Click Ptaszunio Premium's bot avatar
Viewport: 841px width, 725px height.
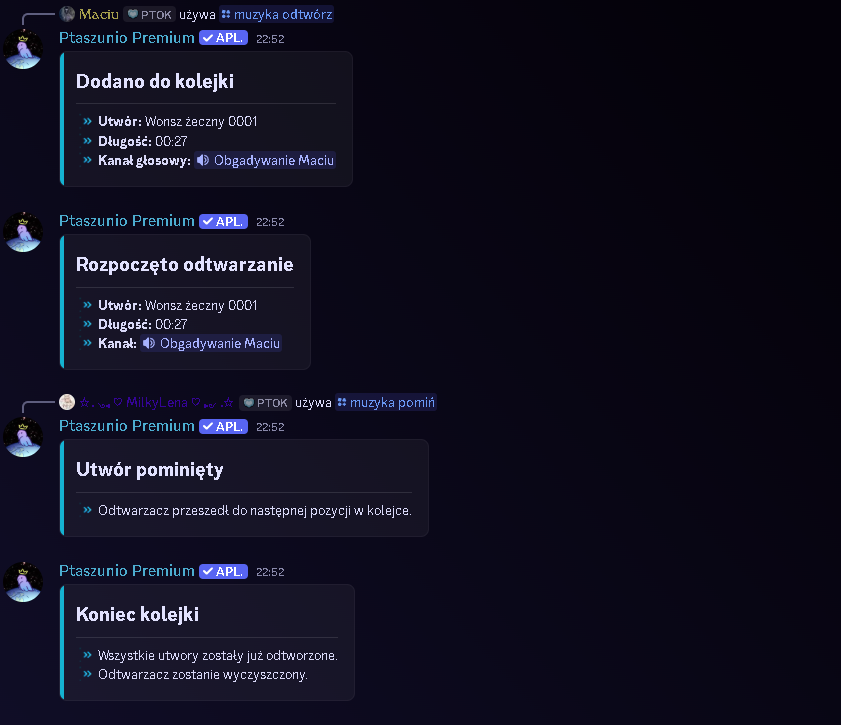(22, 46)
